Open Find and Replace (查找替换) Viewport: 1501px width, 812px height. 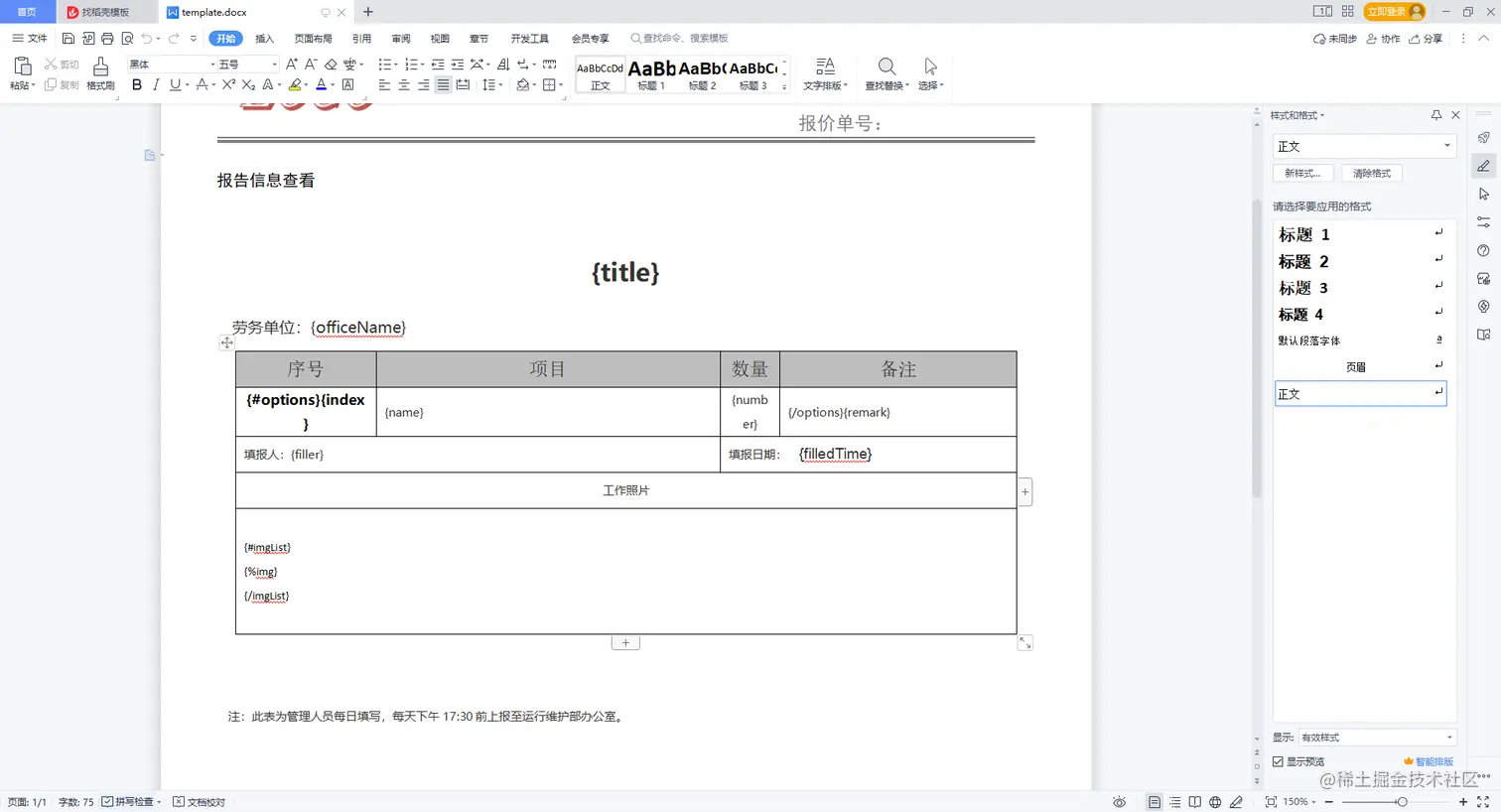coord(887,73)
